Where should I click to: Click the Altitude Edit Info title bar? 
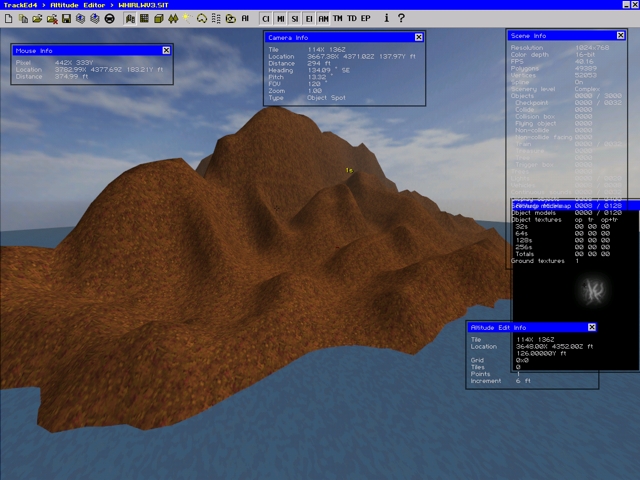point(532,328)
